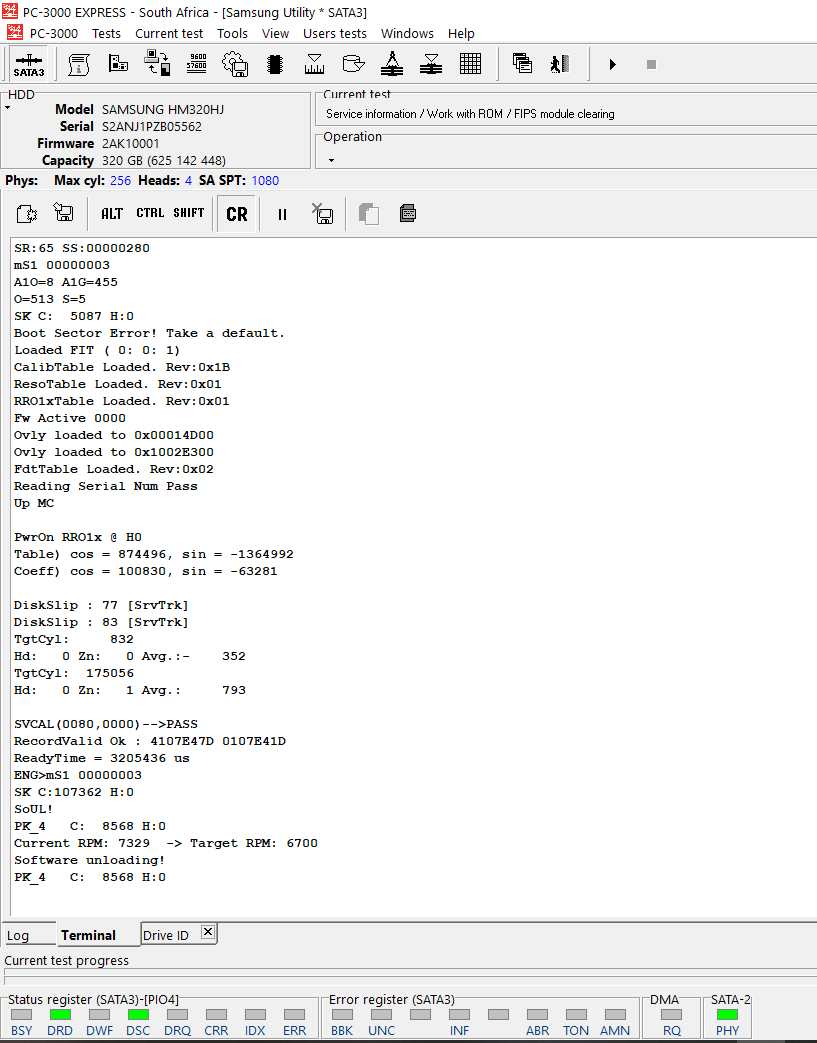Toggle the SHIFT key modifier
The width and height of the screenshot is (817, 1043).
[188, 213]
